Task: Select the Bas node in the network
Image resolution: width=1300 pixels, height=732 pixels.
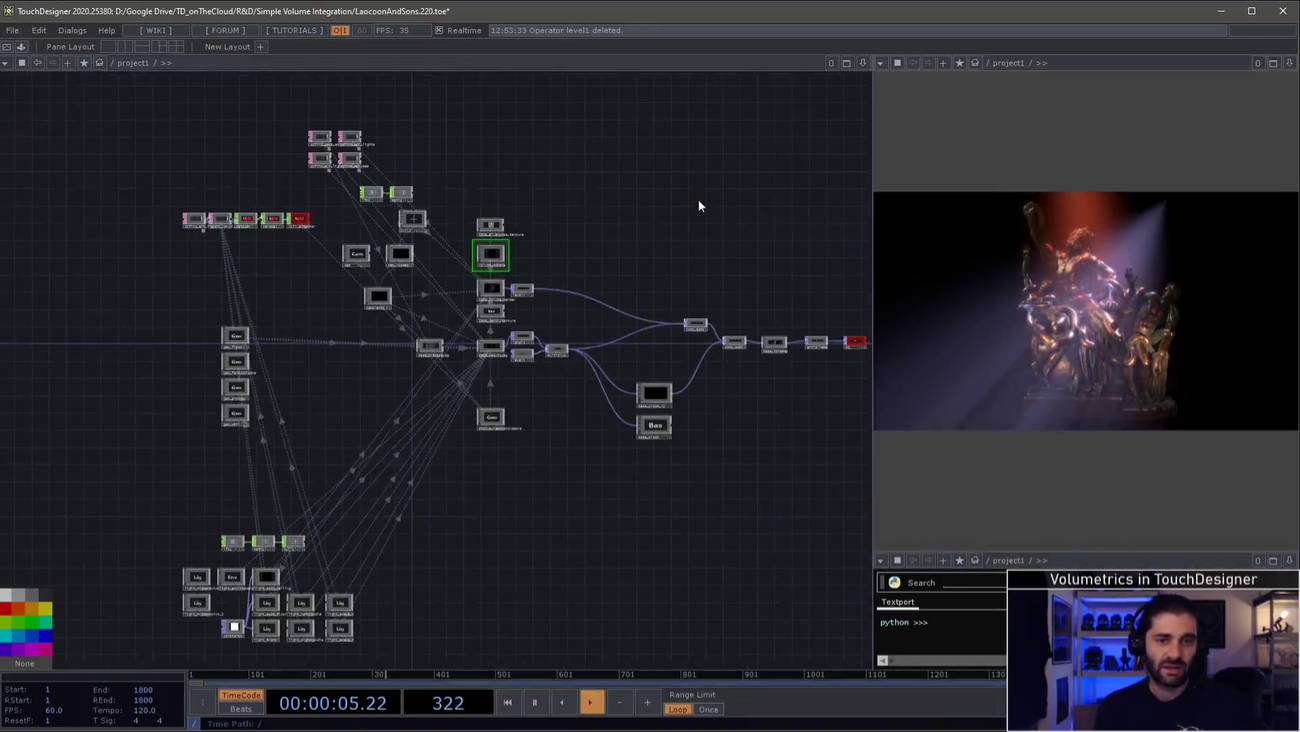Action: click(655, 425)
